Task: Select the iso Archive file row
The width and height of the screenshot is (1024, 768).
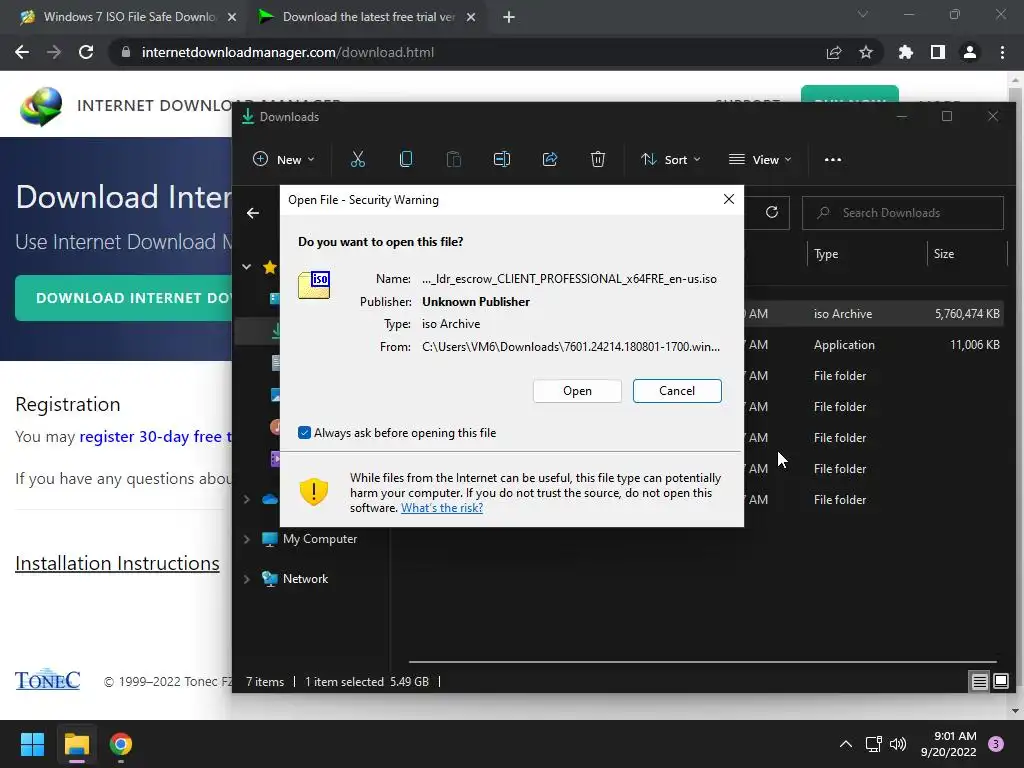Action: tap(874, 314)
